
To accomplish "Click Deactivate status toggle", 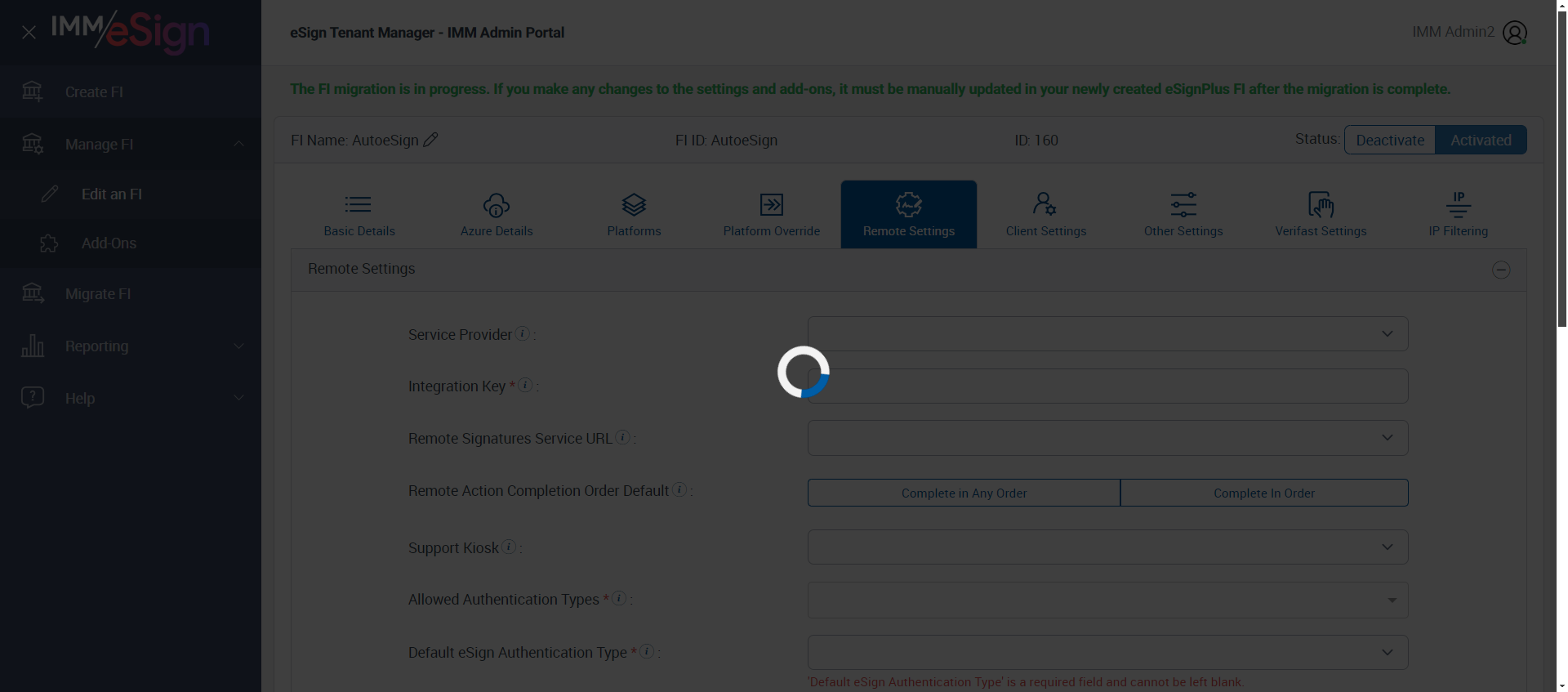I will (x=1390, y=140).
